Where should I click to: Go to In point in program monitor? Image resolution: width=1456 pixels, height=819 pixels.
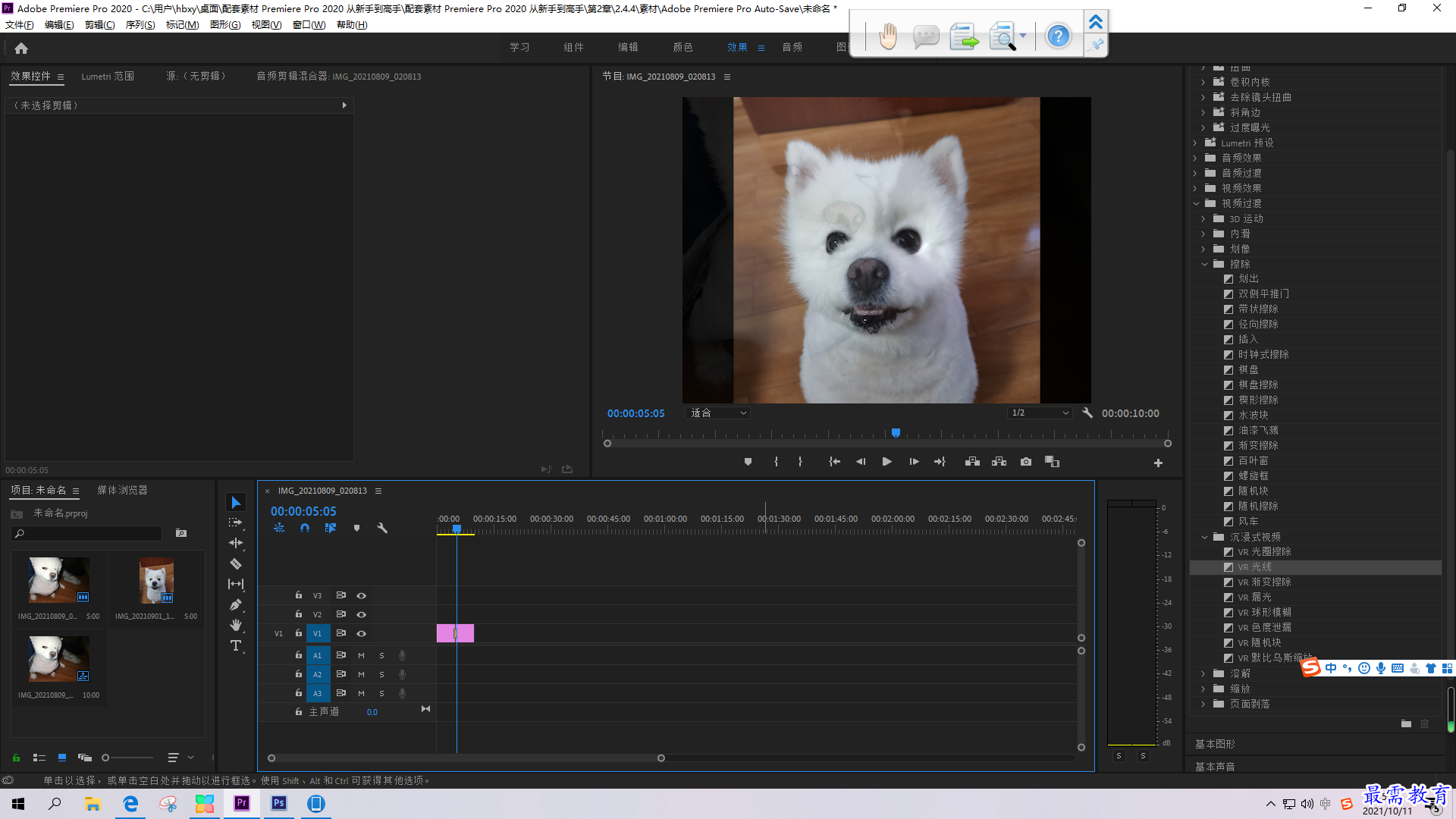[834, 462]
